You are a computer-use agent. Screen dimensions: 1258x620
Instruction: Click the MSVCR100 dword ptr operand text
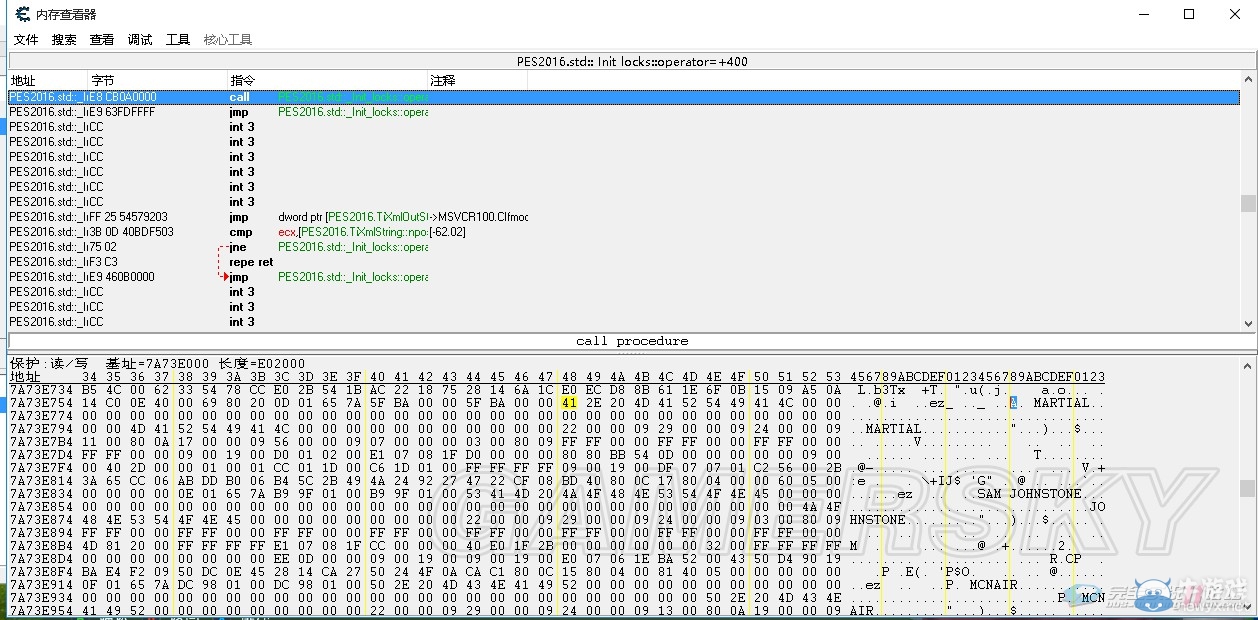click(x=403, y=217)
